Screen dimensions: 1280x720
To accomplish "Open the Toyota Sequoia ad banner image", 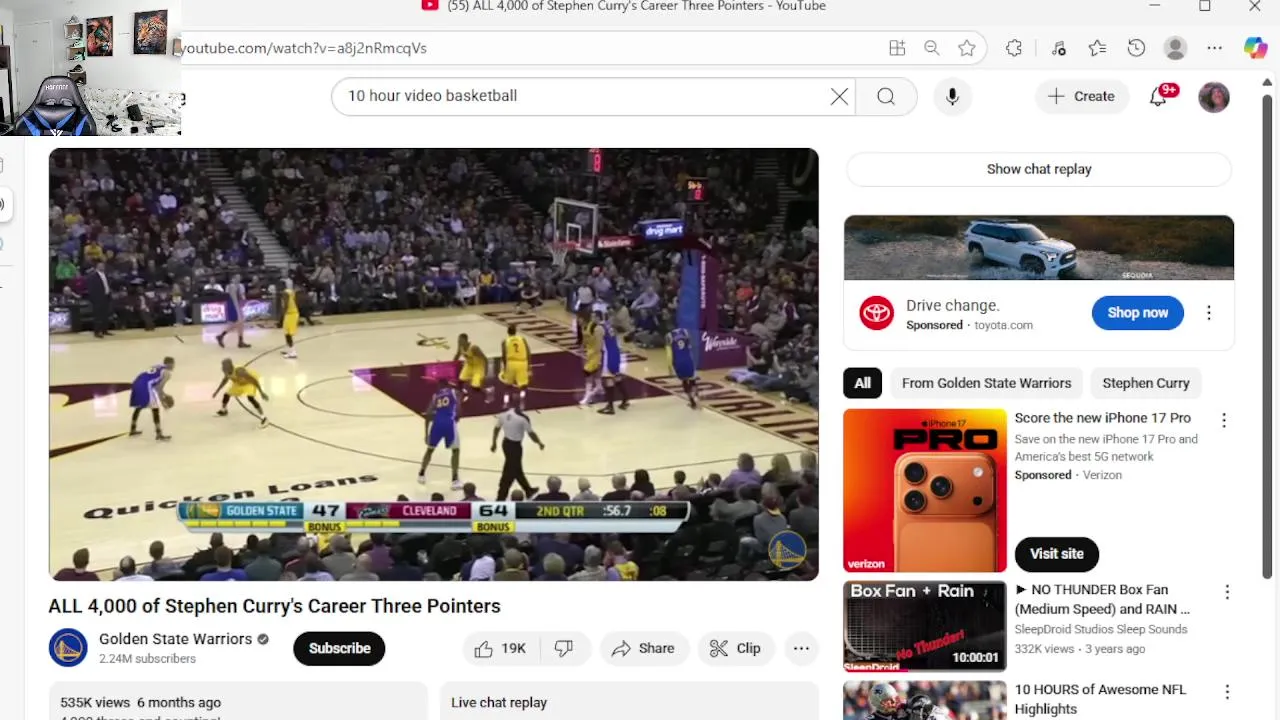I will [1038, 248].
